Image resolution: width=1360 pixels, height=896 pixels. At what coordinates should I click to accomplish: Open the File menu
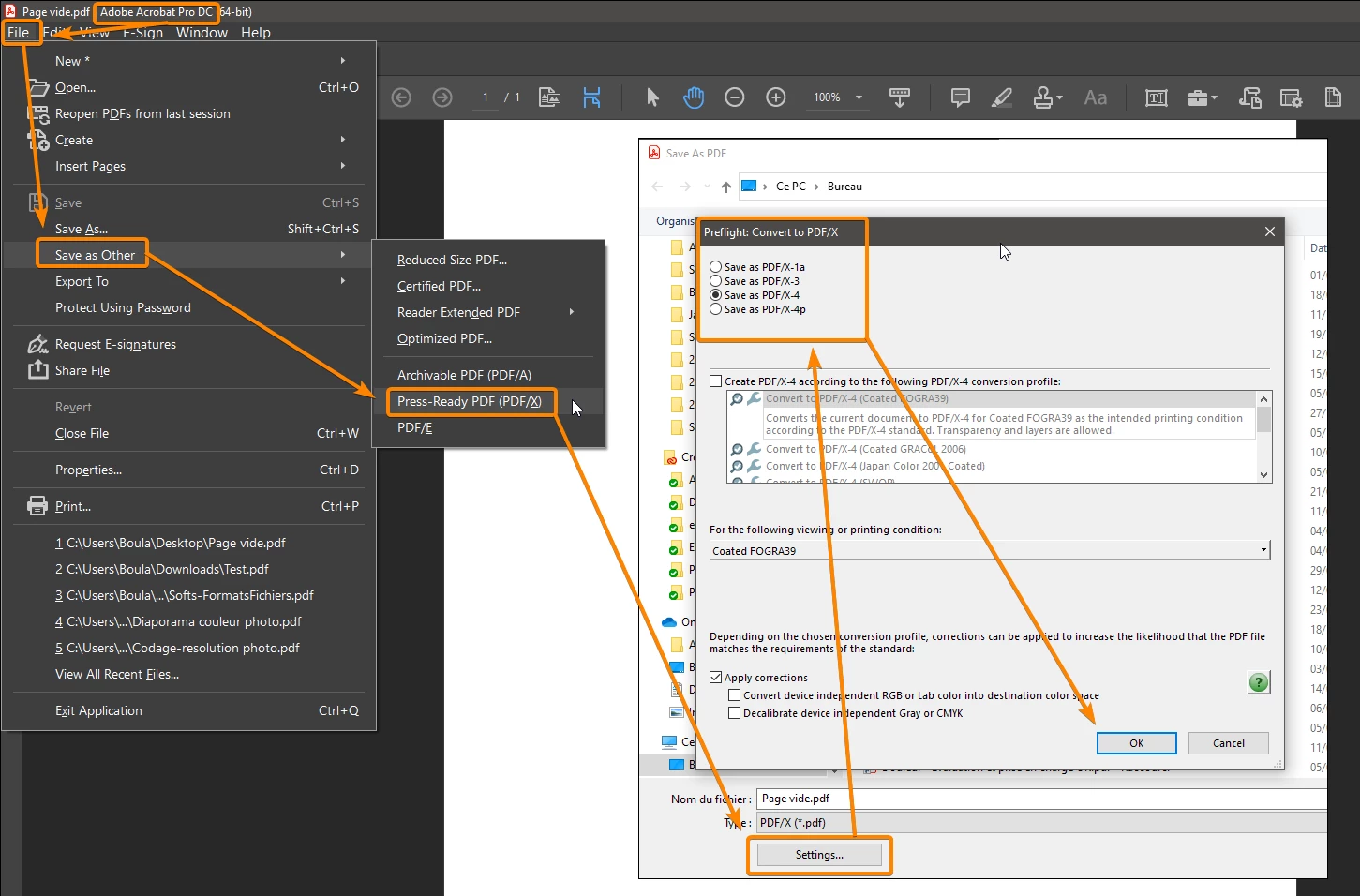(19, 32)
